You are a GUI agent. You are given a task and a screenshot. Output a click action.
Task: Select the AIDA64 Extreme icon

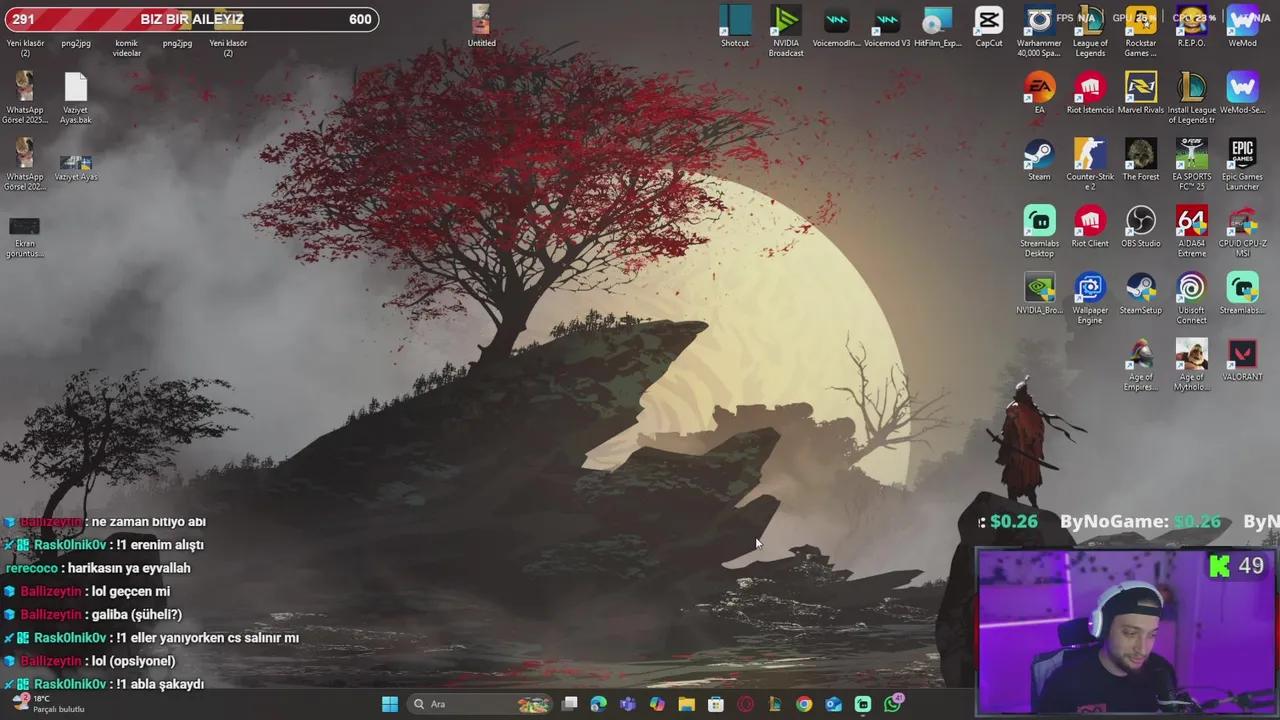1192,231
